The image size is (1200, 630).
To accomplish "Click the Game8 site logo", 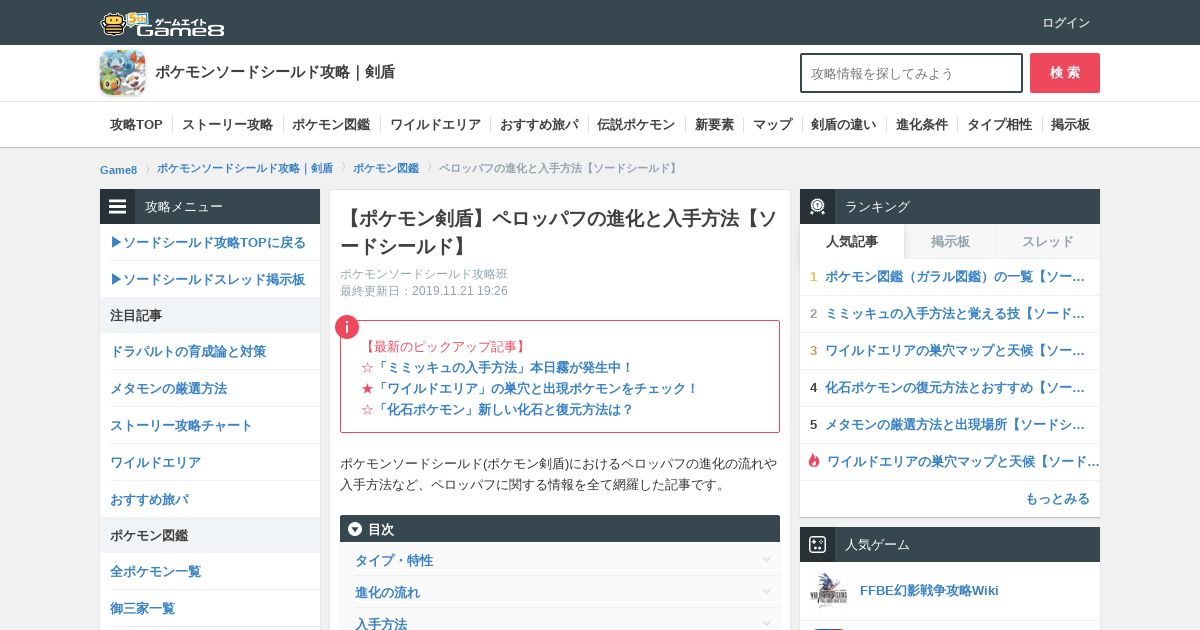I will coord(162,24).
